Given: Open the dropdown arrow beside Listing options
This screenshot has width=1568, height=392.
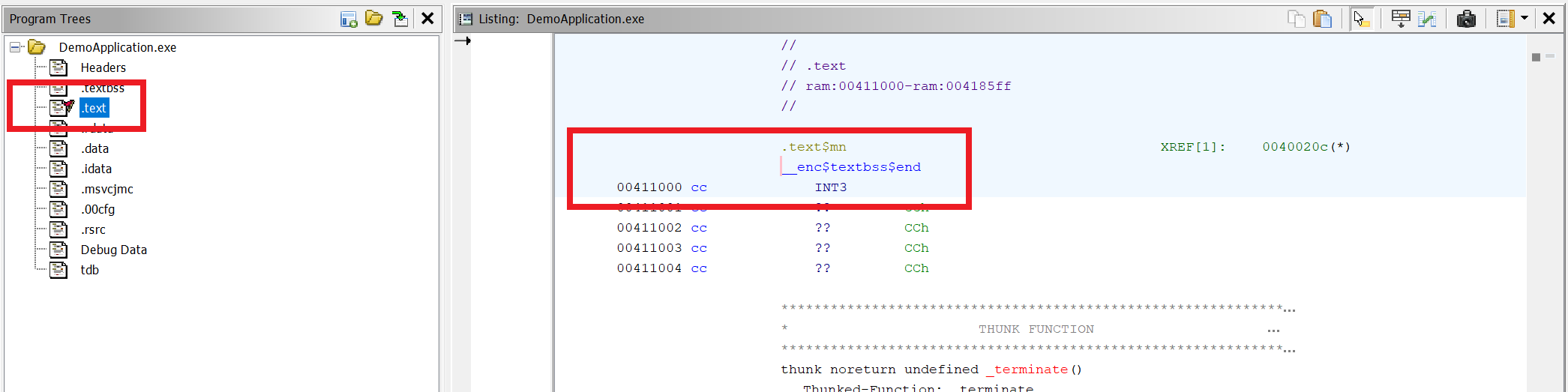Looking at the screenshot, I should pyautogui.click(x=1525, y=19).
